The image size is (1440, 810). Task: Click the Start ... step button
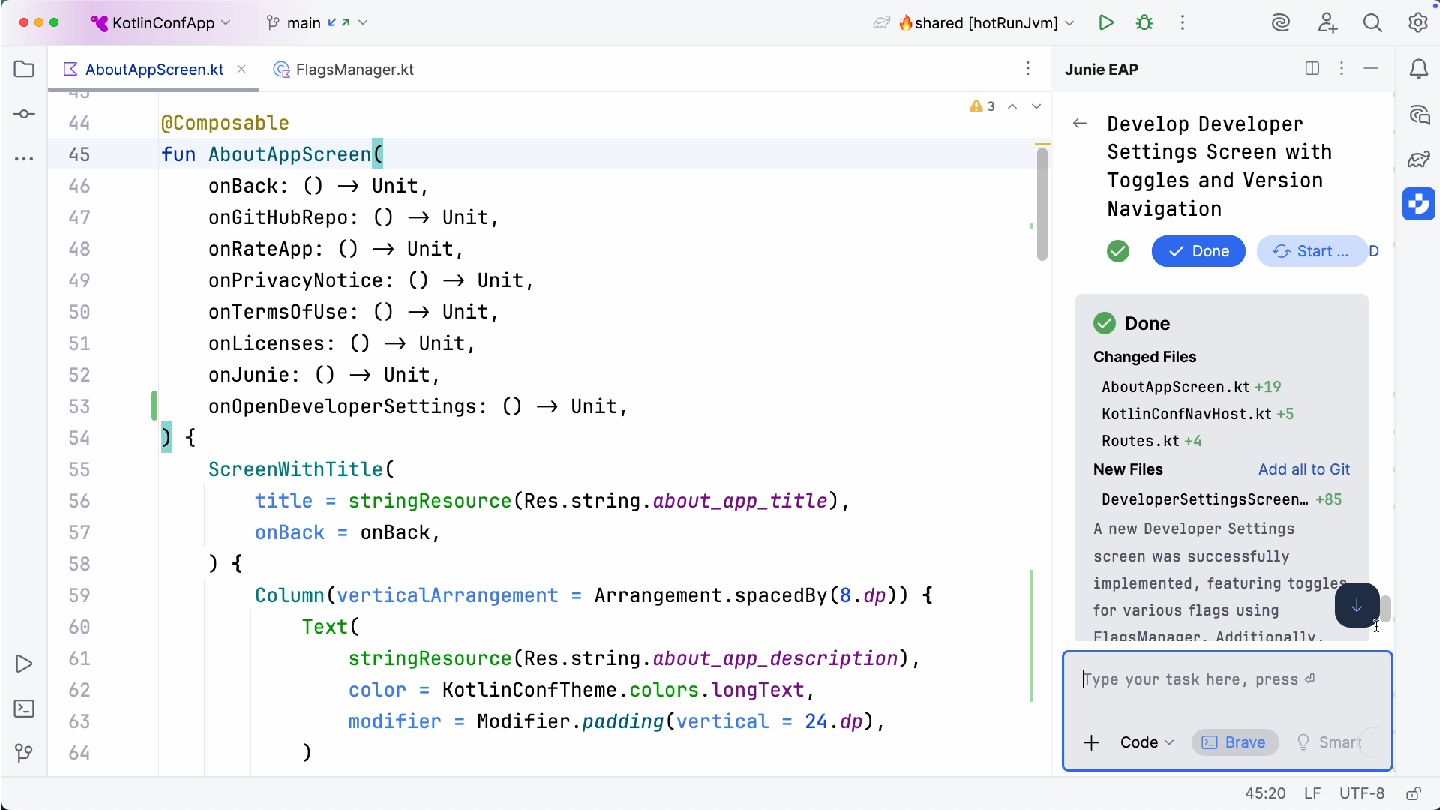point(1311,251)
